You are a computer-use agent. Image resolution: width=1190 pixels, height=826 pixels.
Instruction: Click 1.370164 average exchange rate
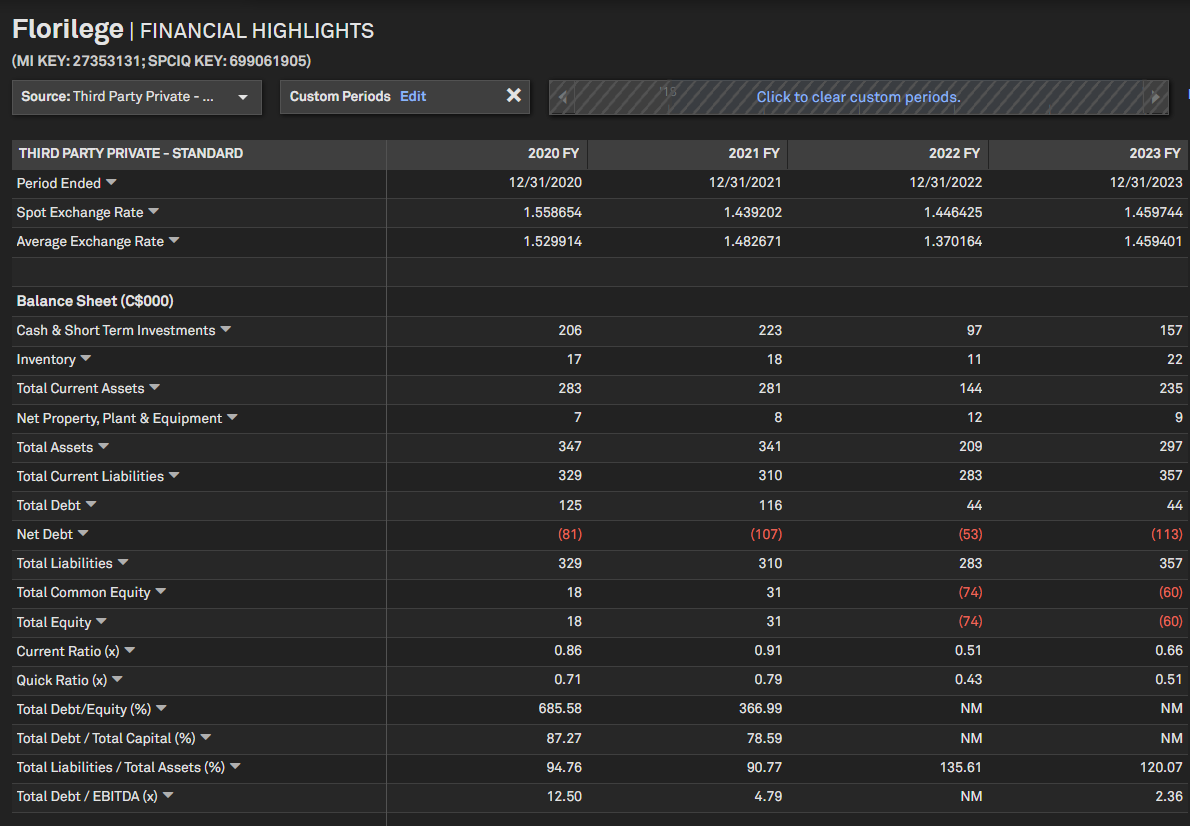952,241
